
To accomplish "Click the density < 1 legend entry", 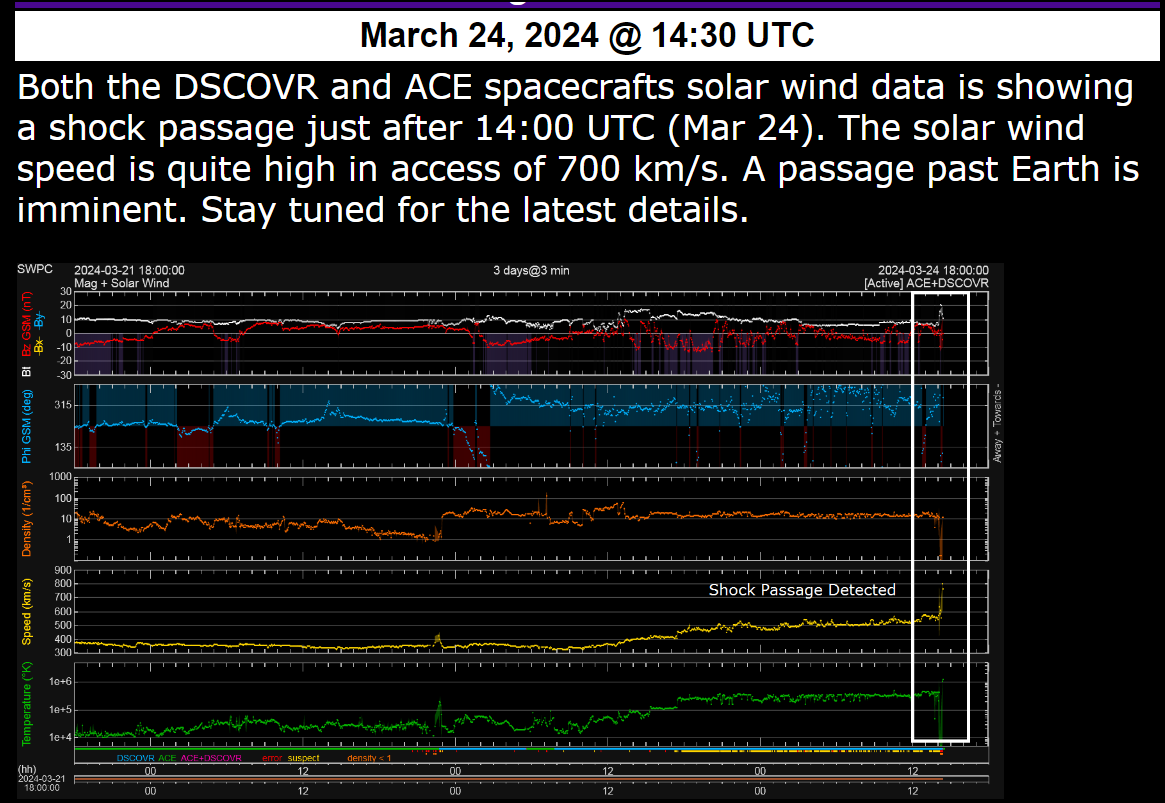I will (x=369, y=758).
